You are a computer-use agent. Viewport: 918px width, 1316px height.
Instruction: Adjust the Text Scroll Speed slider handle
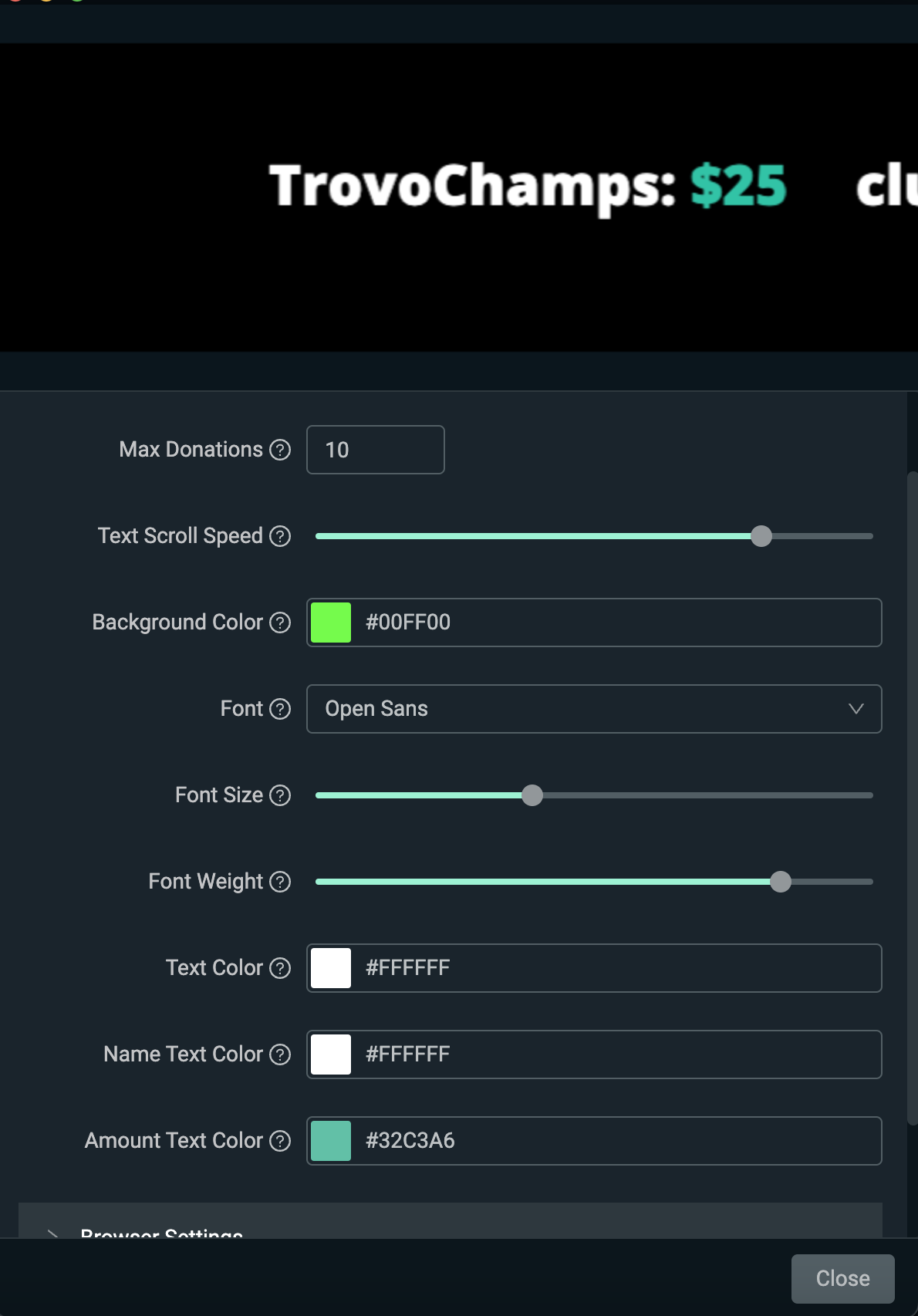pos(761,536)
